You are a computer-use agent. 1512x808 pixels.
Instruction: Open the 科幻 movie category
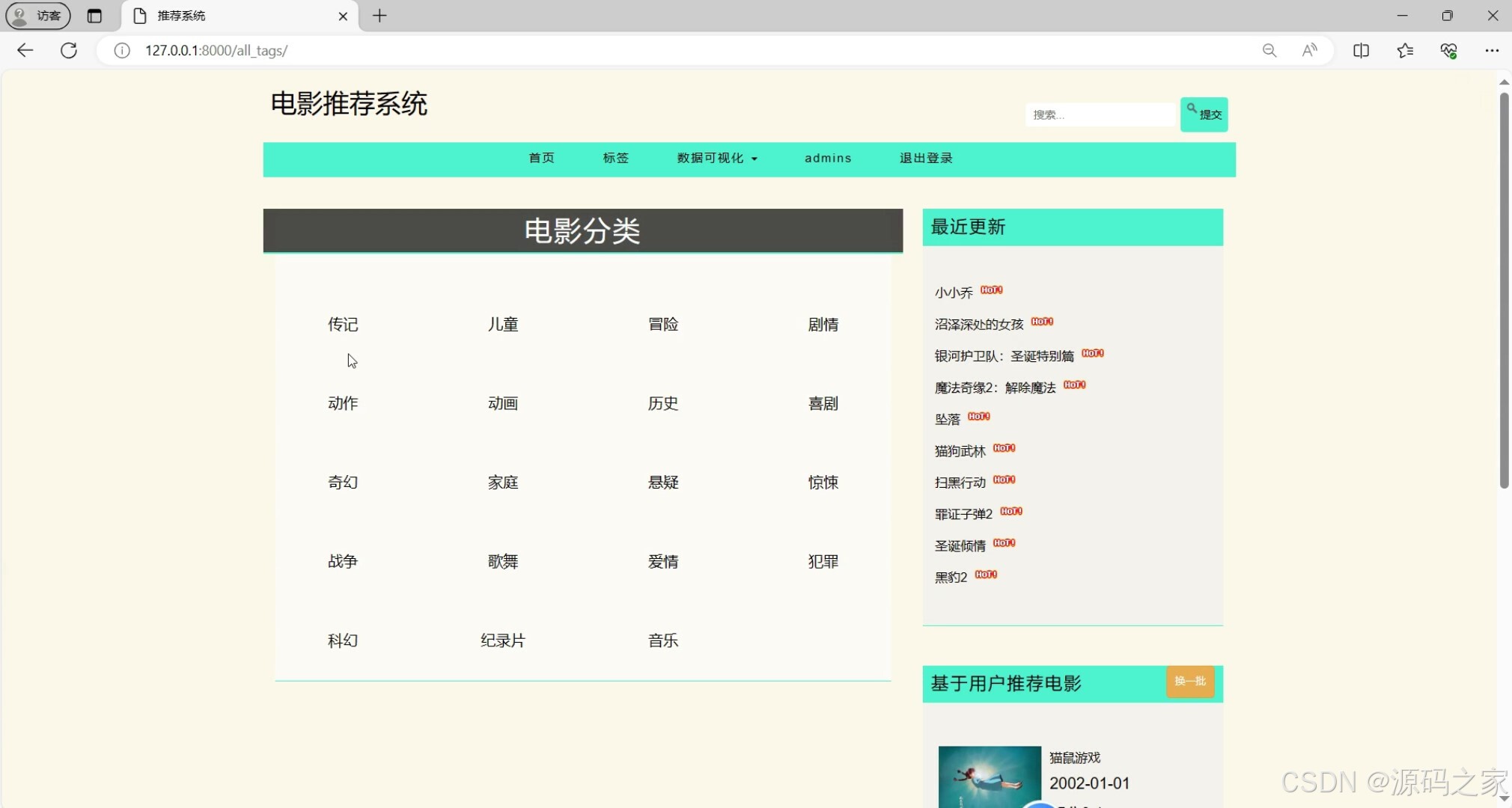343,640
